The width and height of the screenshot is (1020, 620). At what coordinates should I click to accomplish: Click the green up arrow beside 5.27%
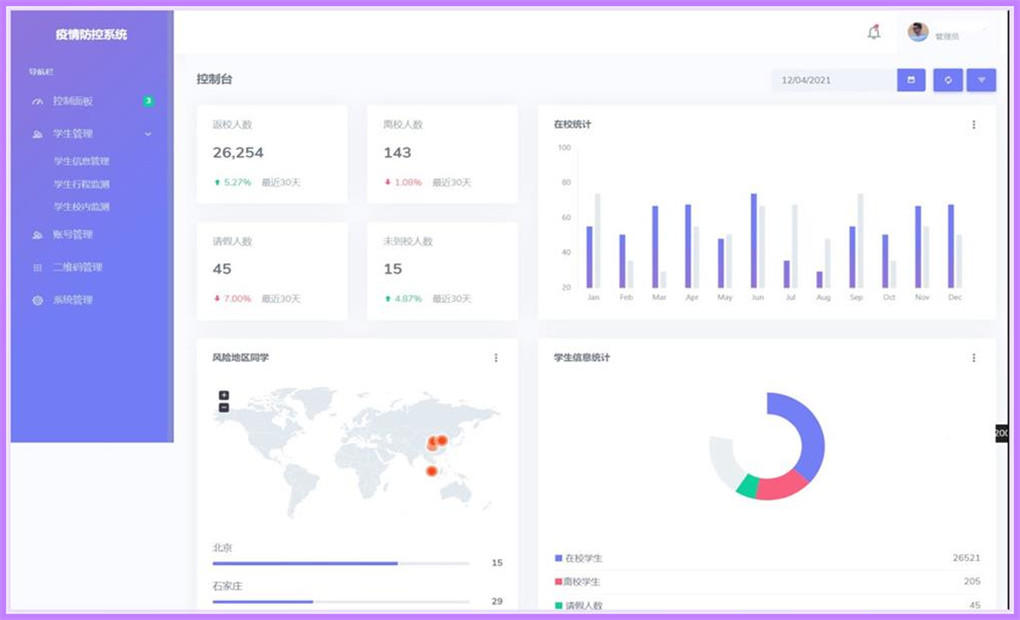pyautogui.click(x=217, y=183)
